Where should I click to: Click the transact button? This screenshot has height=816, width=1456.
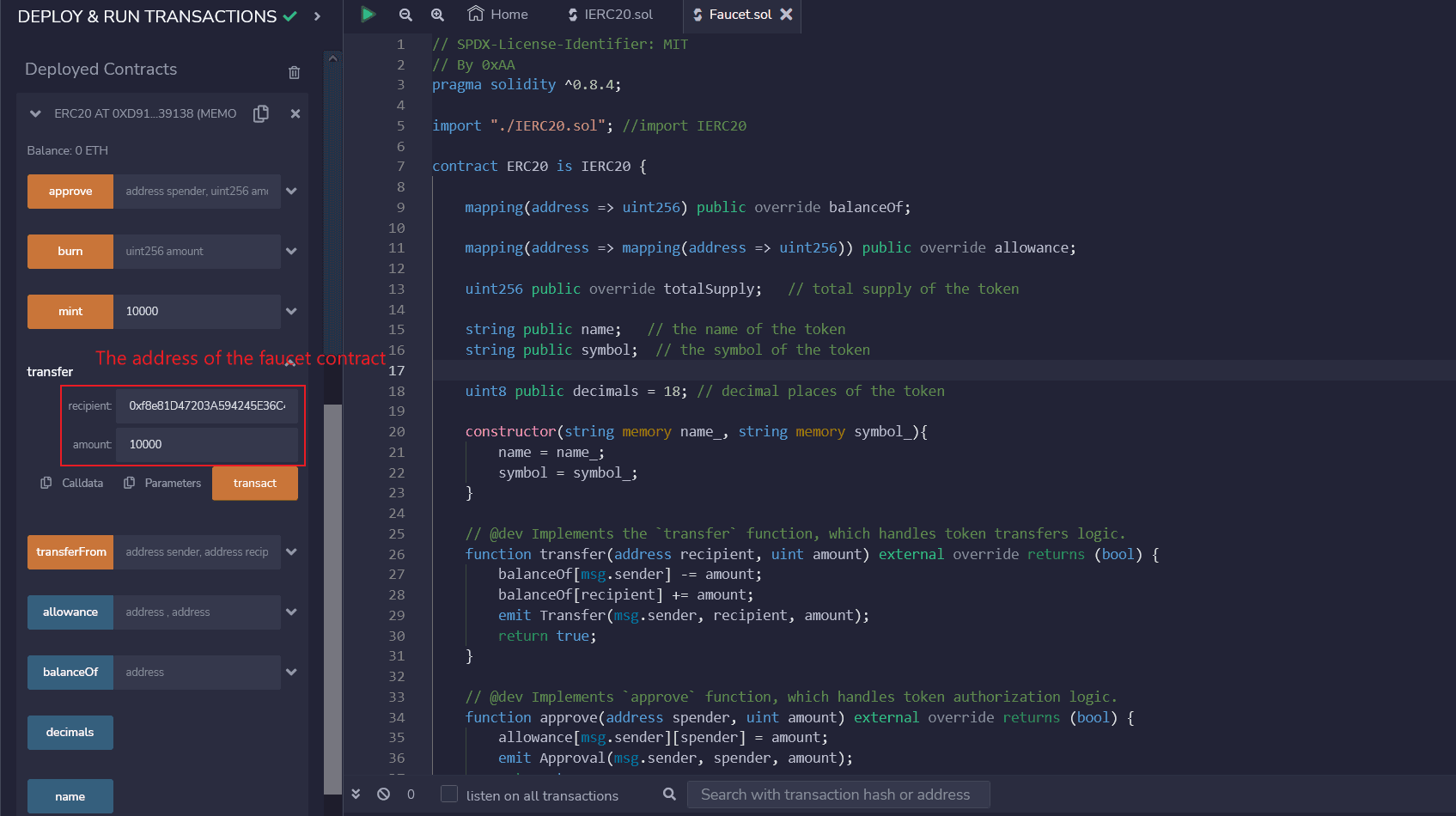[255, 483]
